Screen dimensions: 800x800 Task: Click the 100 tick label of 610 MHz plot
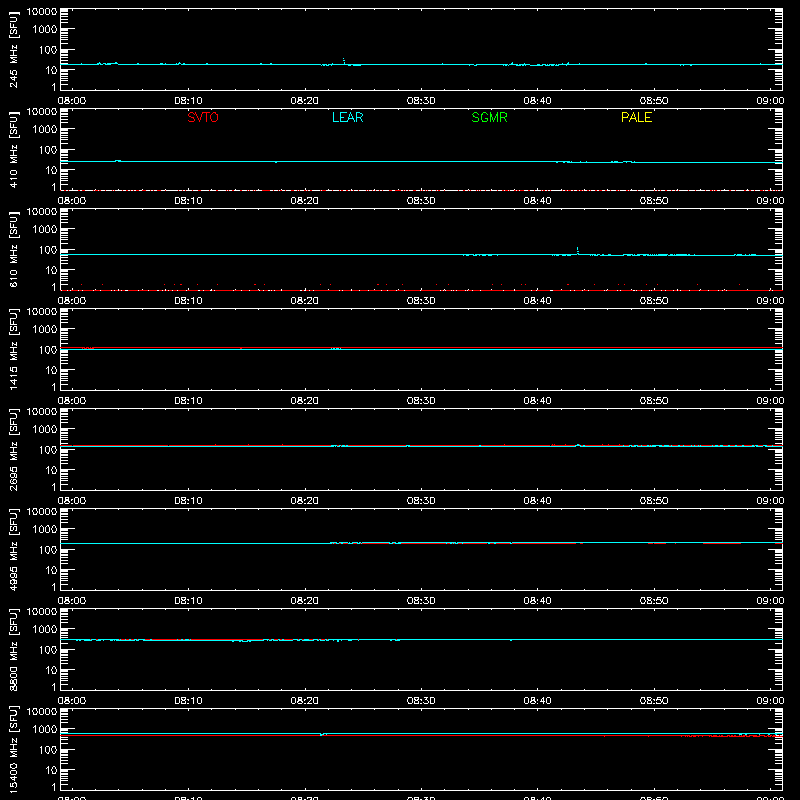tap(48, 250)
